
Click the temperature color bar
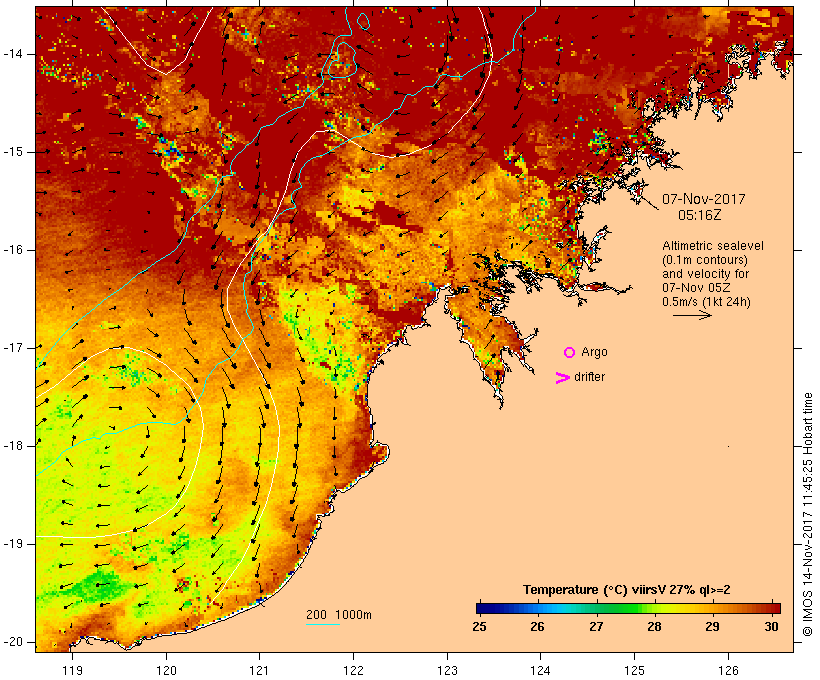pyautogui.click(x=628, y=608)
